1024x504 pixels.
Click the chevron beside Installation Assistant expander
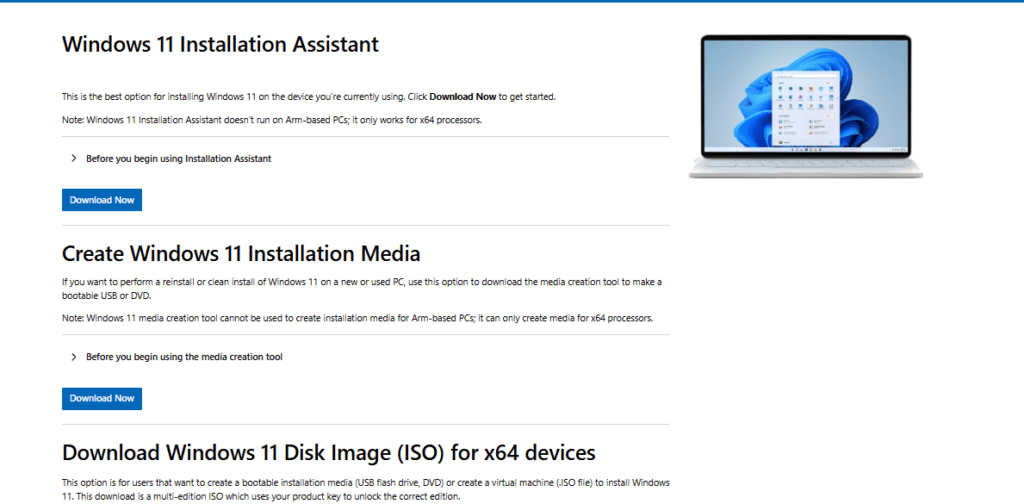73,159
